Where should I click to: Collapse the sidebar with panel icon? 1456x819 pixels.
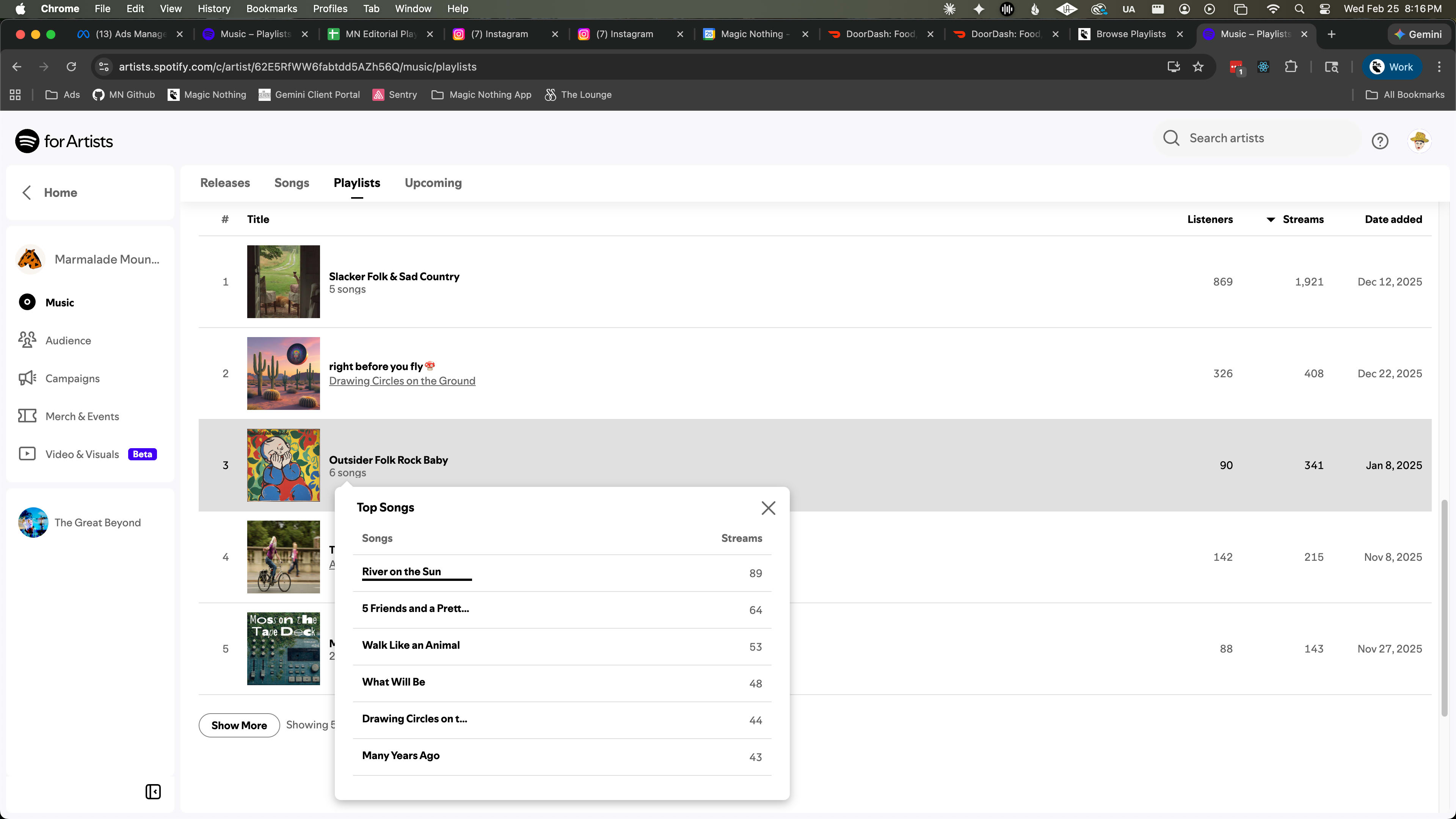point(152,791)
